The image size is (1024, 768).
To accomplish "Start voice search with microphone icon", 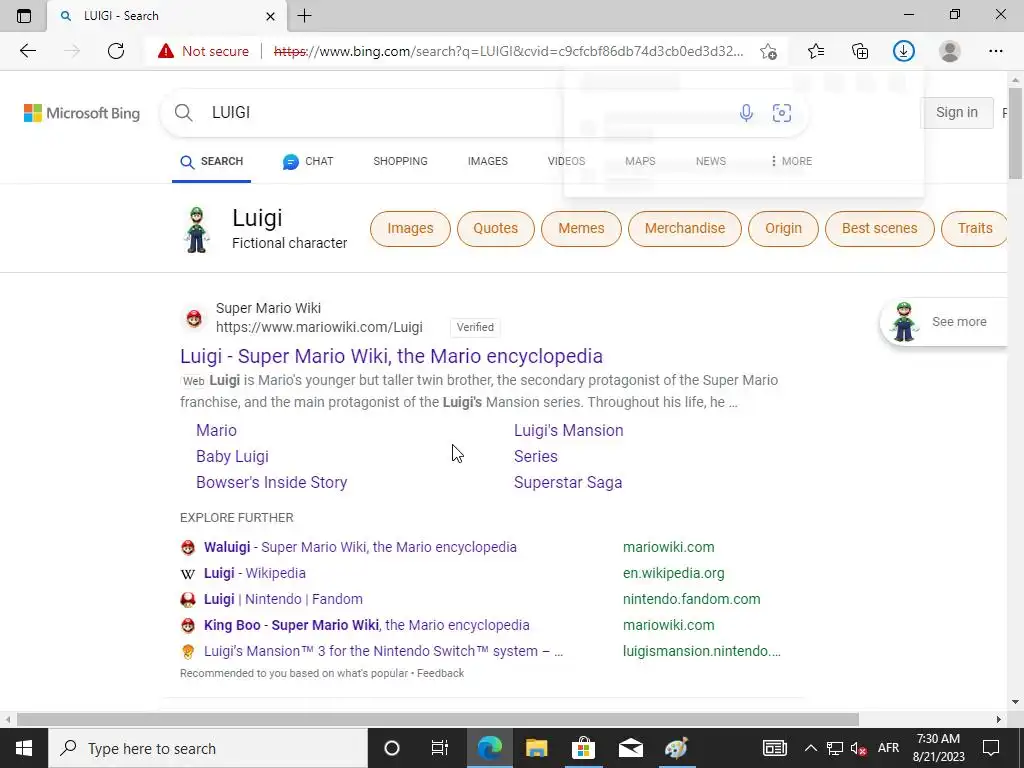I will tap(746, 113).
